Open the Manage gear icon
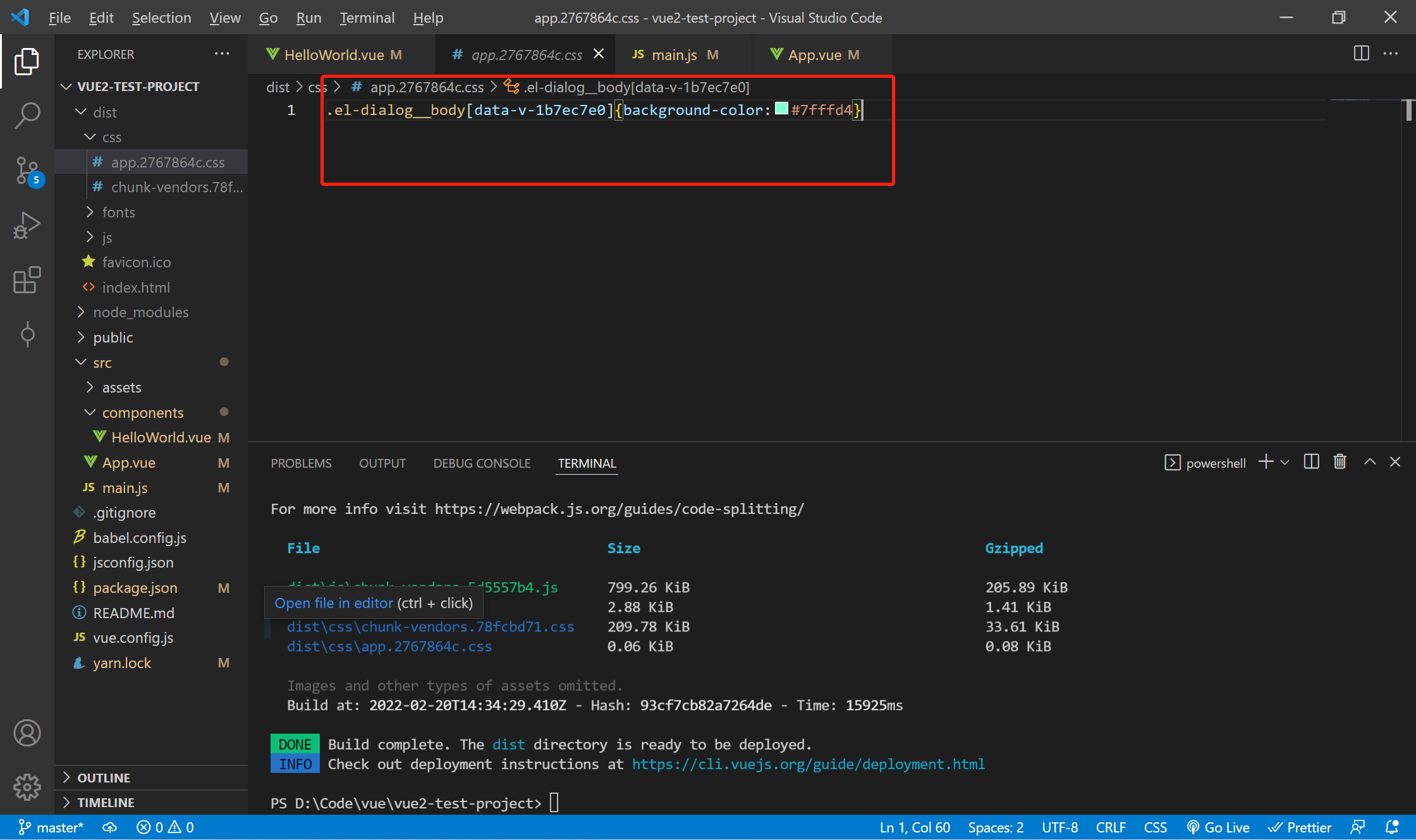The height and width of the screenshot is (840, 1416). pyautogui.click(x=27, y=787)
